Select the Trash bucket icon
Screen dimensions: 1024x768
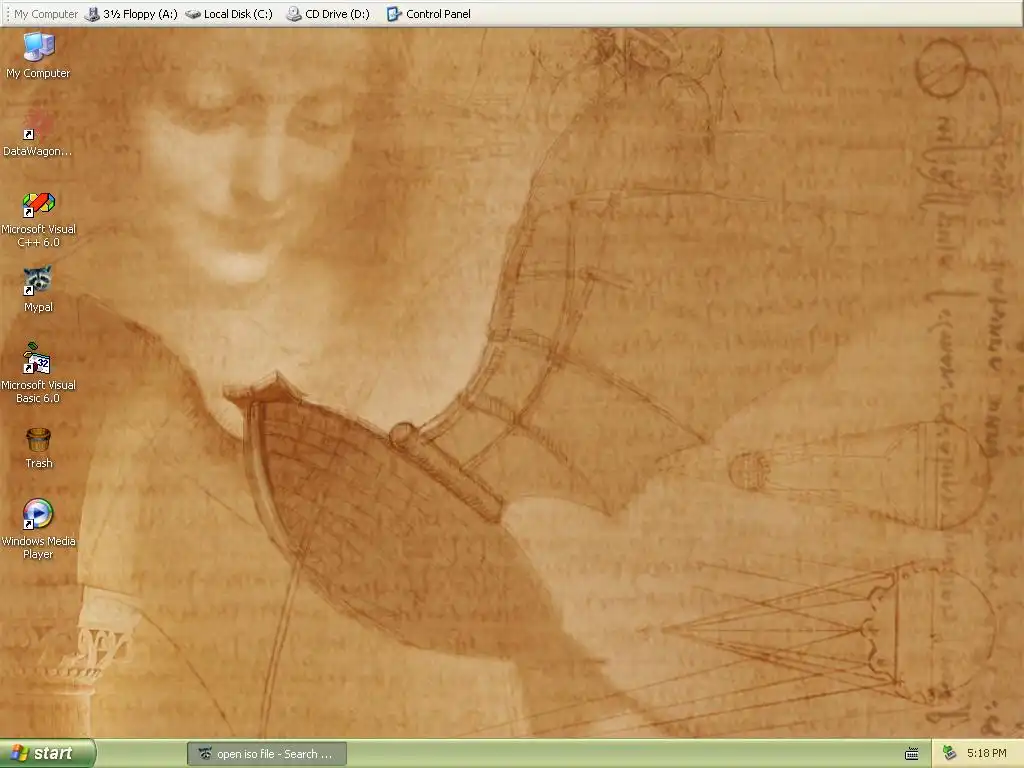point(39,448)
